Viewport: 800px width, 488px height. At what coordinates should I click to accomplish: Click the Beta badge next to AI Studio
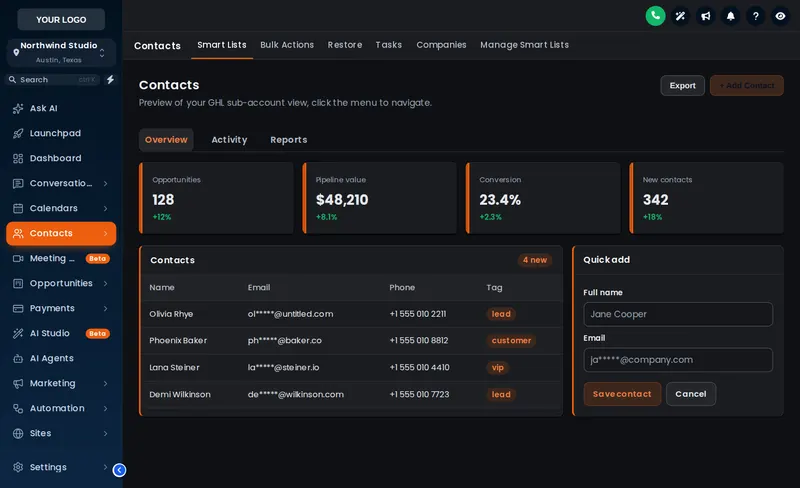point(97,333)
